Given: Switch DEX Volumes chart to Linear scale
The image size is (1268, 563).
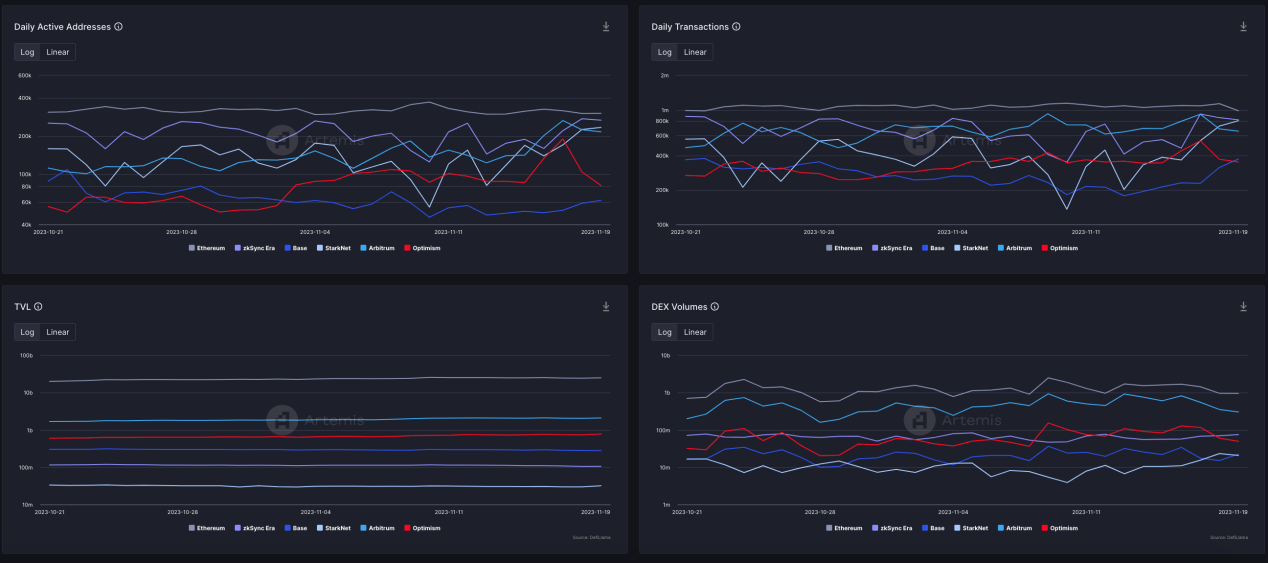Looking at the screenshot, I should (x=695, y=332).
